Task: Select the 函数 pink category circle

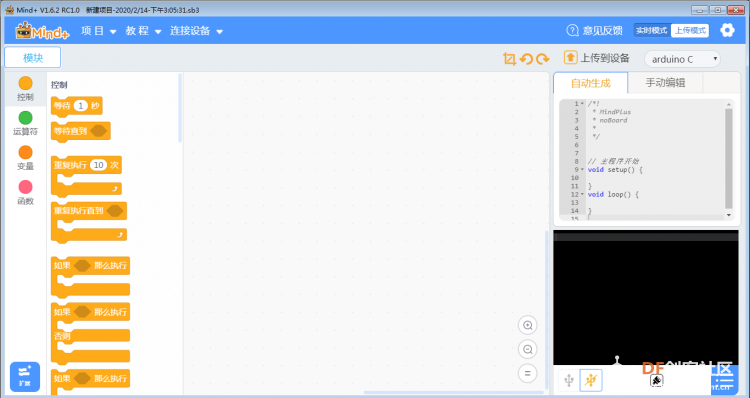Action: (25, 187)
